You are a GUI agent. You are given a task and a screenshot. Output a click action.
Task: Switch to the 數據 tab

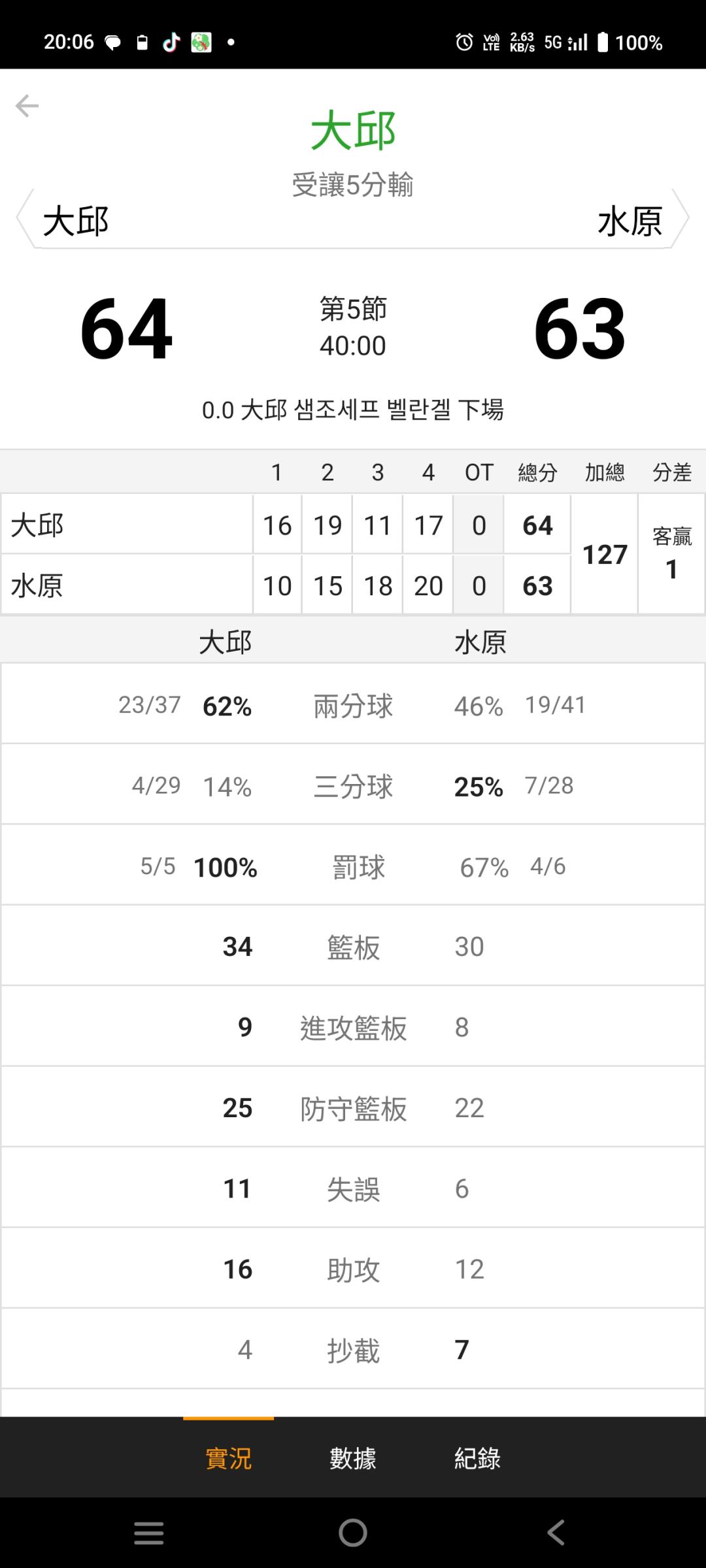click(353, 1458)
